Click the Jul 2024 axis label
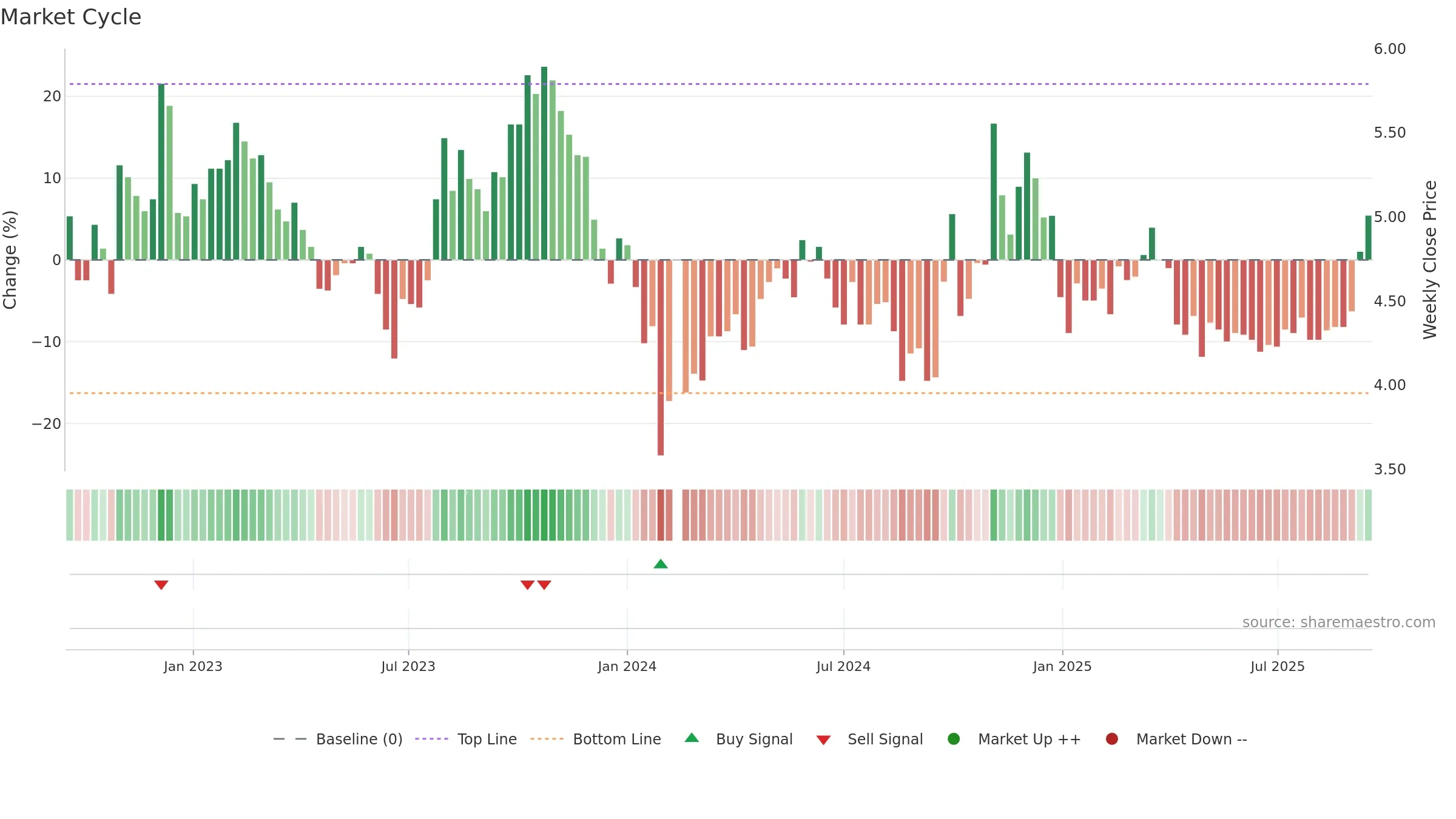The image size is (1456, 819). coord(843,666)
